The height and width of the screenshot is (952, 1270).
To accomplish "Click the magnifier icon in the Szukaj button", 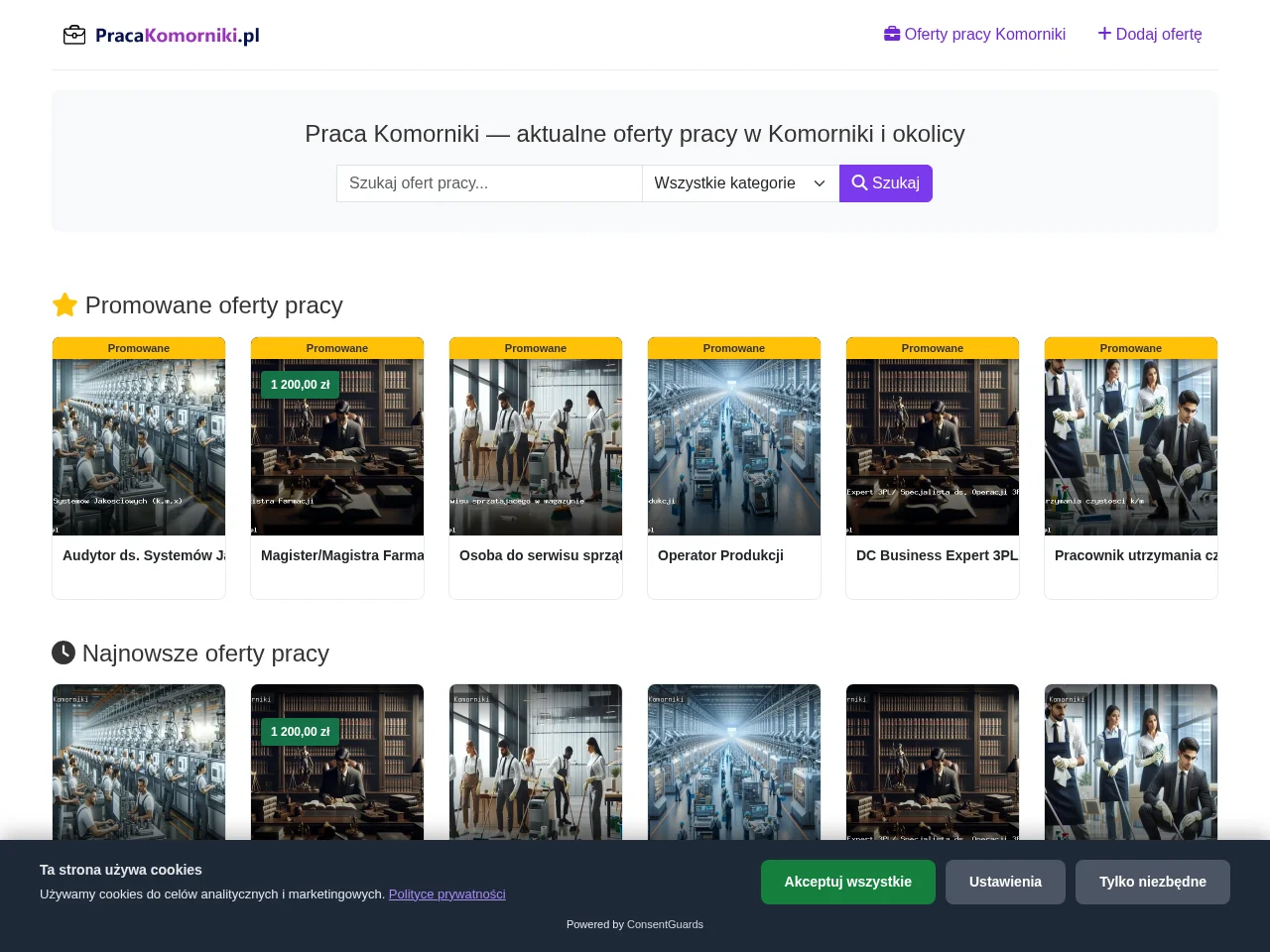I will [860, 182].
